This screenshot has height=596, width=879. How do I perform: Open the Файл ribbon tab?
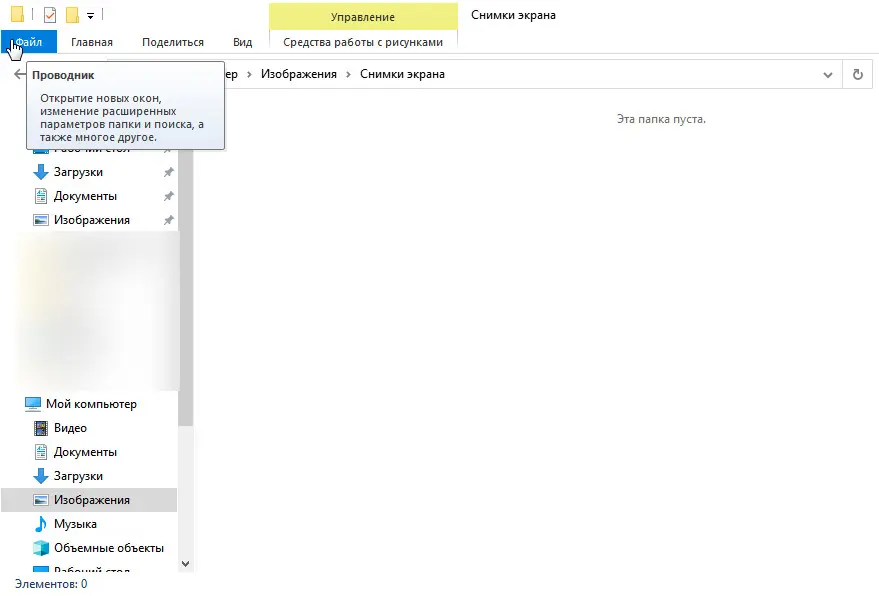(x=29, y=42)
